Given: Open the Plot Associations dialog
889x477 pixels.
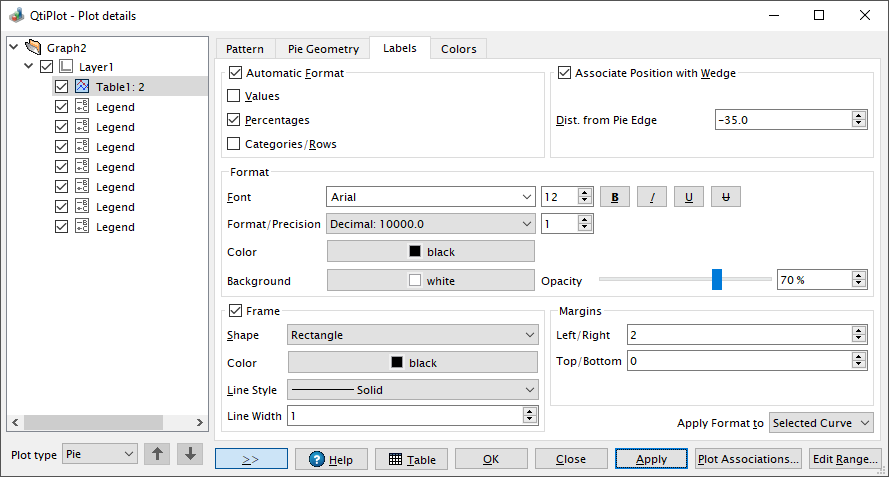Looking at the screenshot, I should (x=748, y=459).
